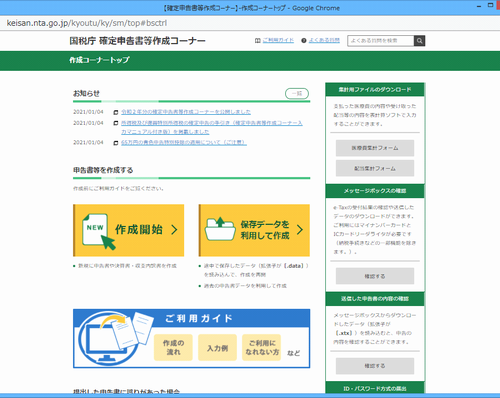Open the first 2021/01/04 news link
The width and height of the screenshot is (500, 398).
[x=186, y=112]
